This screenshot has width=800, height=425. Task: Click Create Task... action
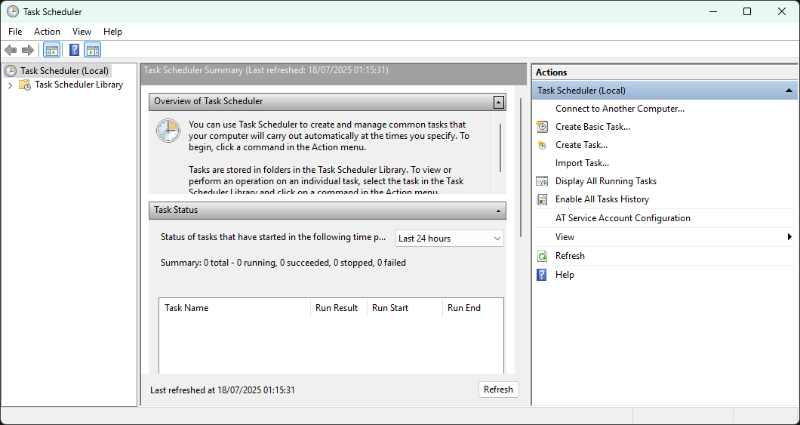coord(582,145)
